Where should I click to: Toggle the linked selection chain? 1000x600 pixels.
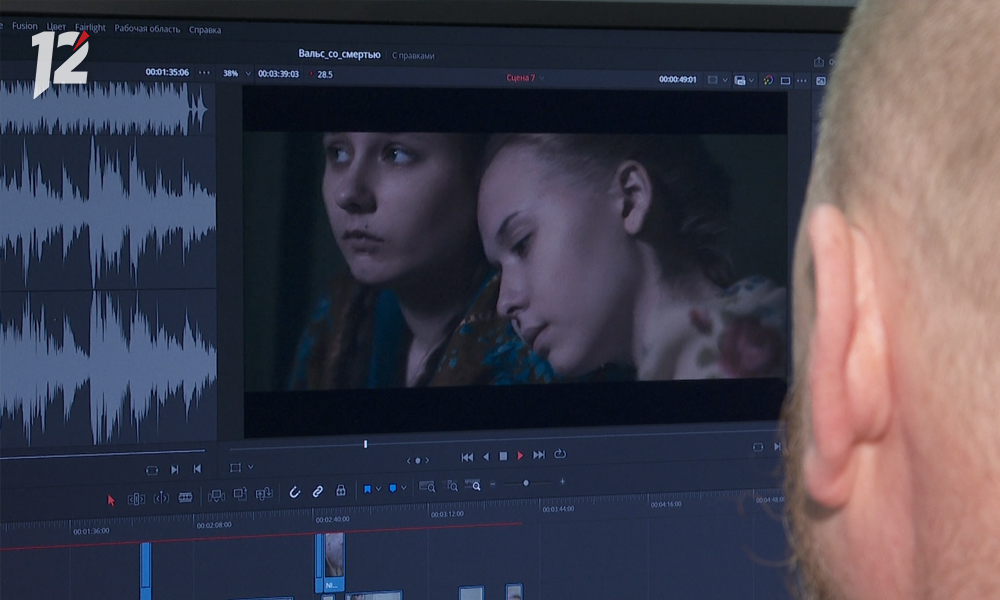point(317,492)
